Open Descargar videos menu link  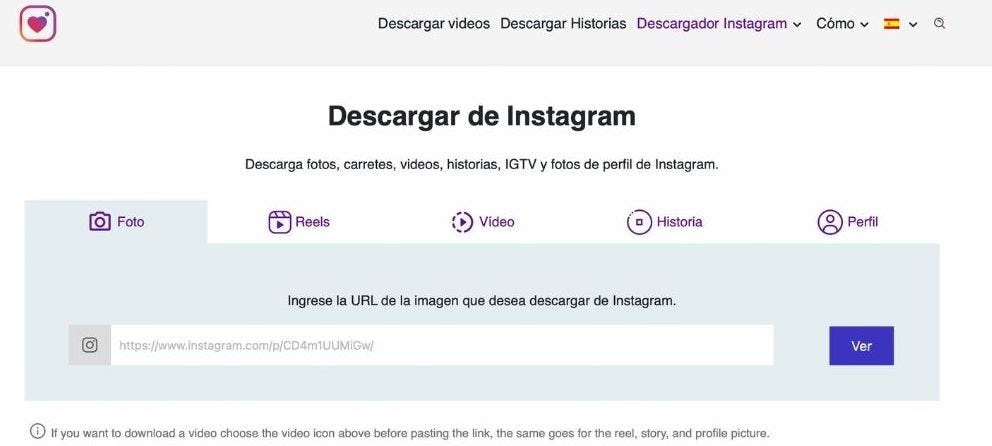[x=434, y=23]
